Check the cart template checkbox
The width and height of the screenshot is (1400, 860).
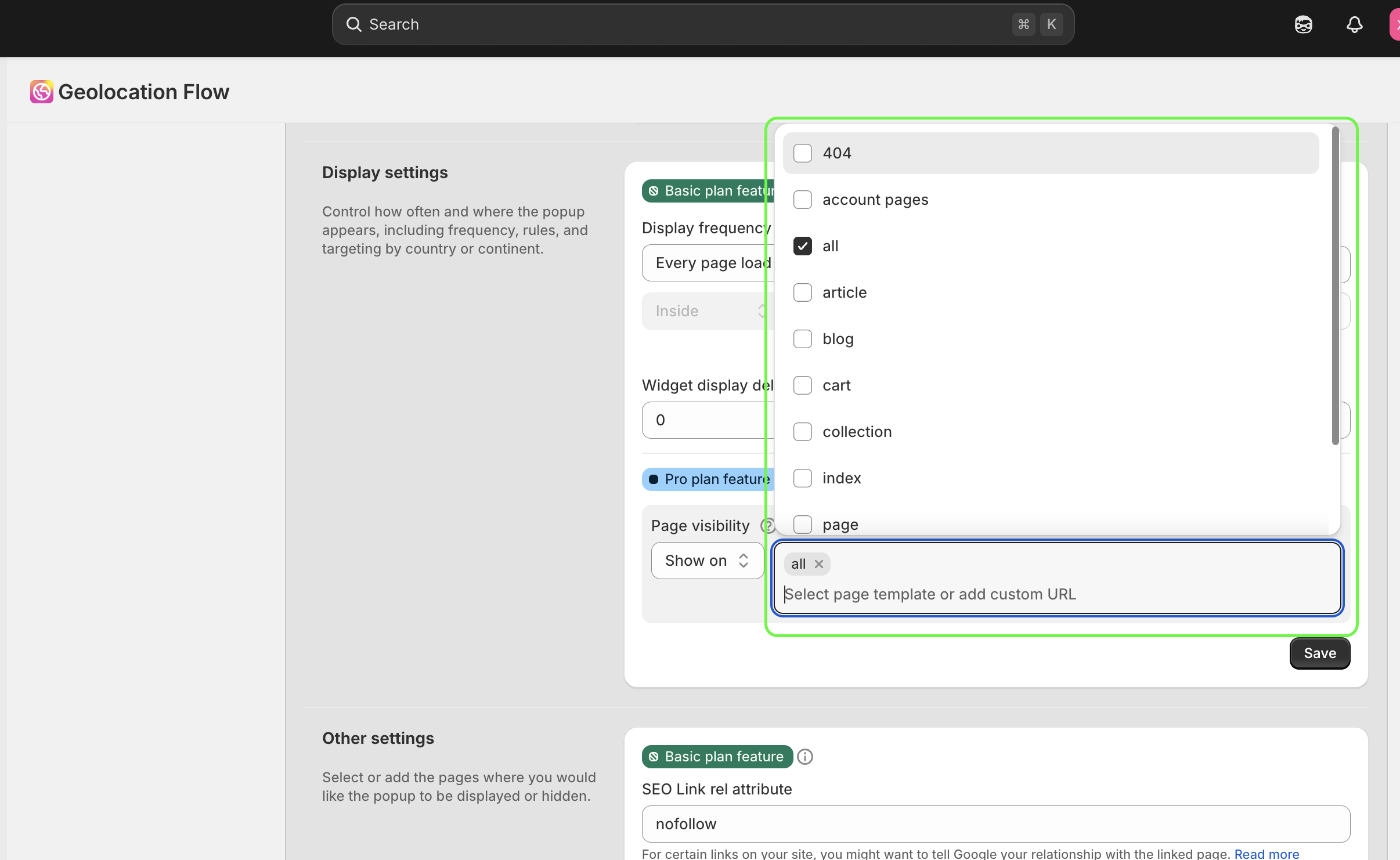pos(802,385)
